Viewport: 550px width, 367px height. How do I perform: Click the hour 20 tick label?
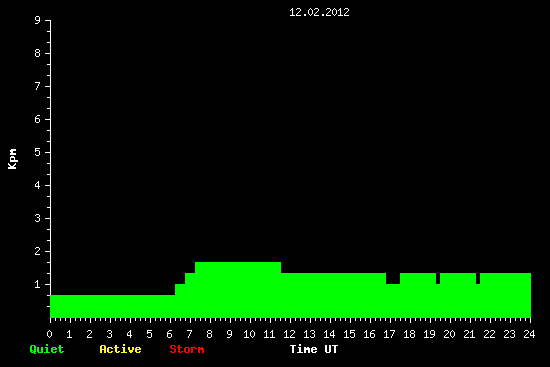(449, 334)
